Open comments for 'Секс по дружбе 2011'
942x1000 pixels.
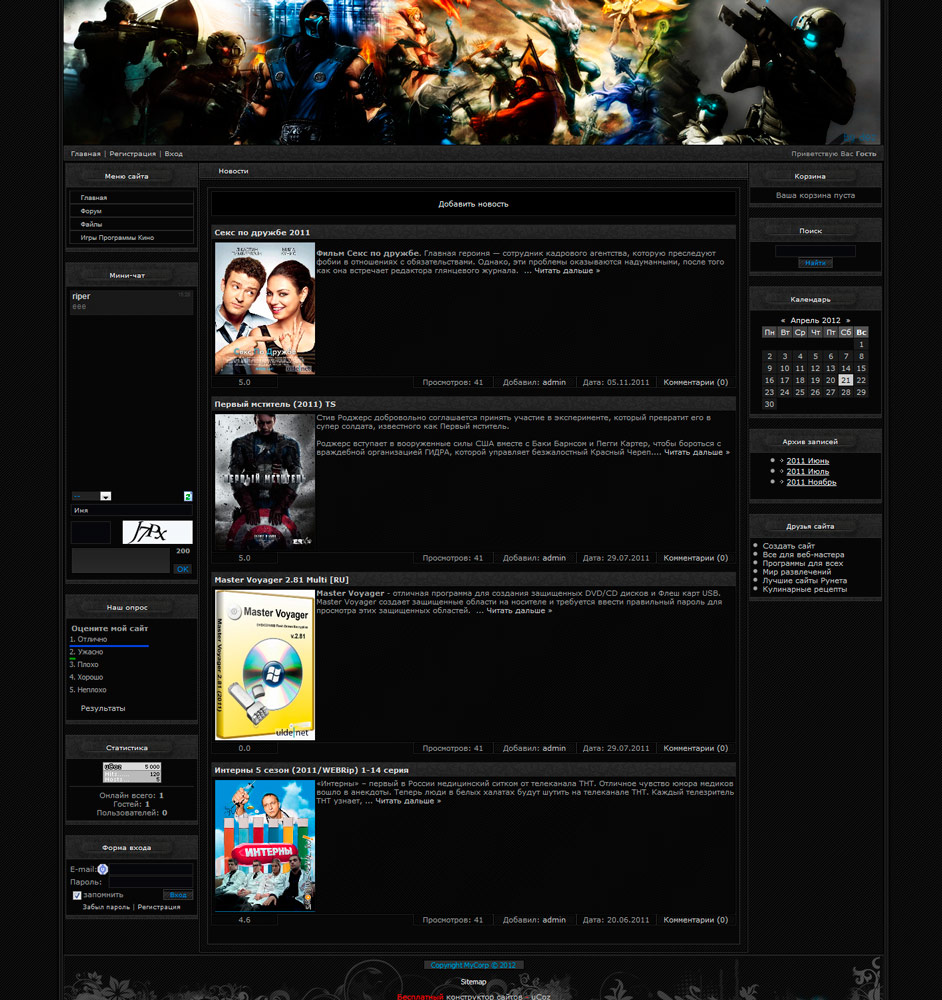coord(695,383)
